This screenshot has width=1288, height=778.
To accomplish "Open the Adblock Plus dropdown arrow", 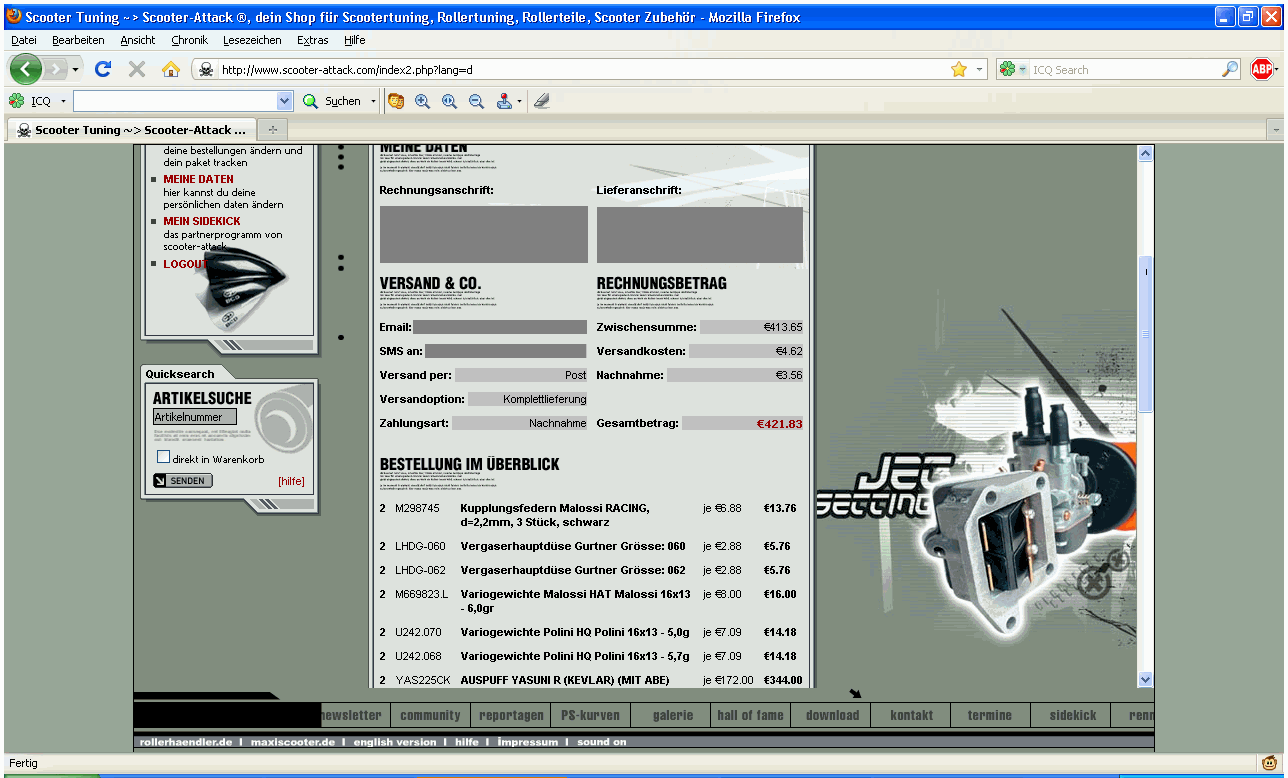I will click(x=1279, y=70).
